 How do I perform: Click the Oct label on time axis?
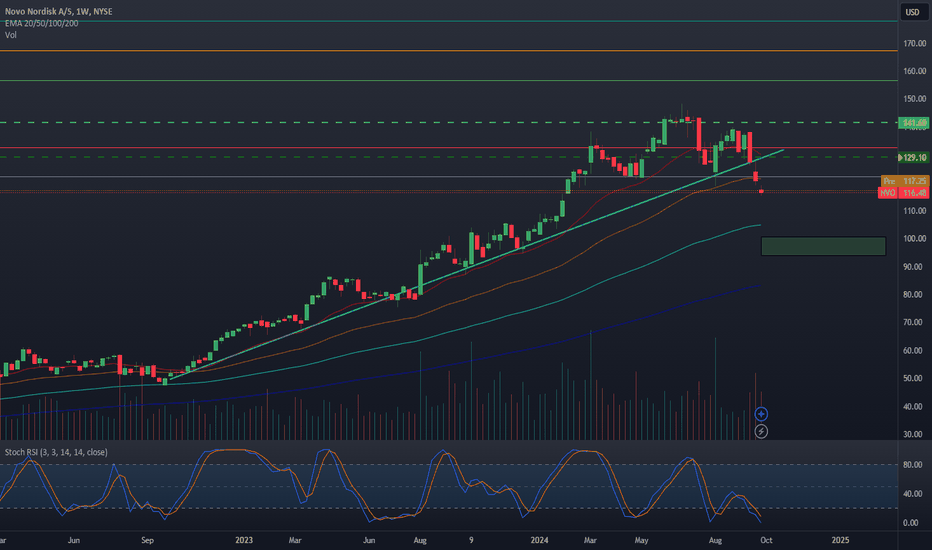(x=766, y=540)
